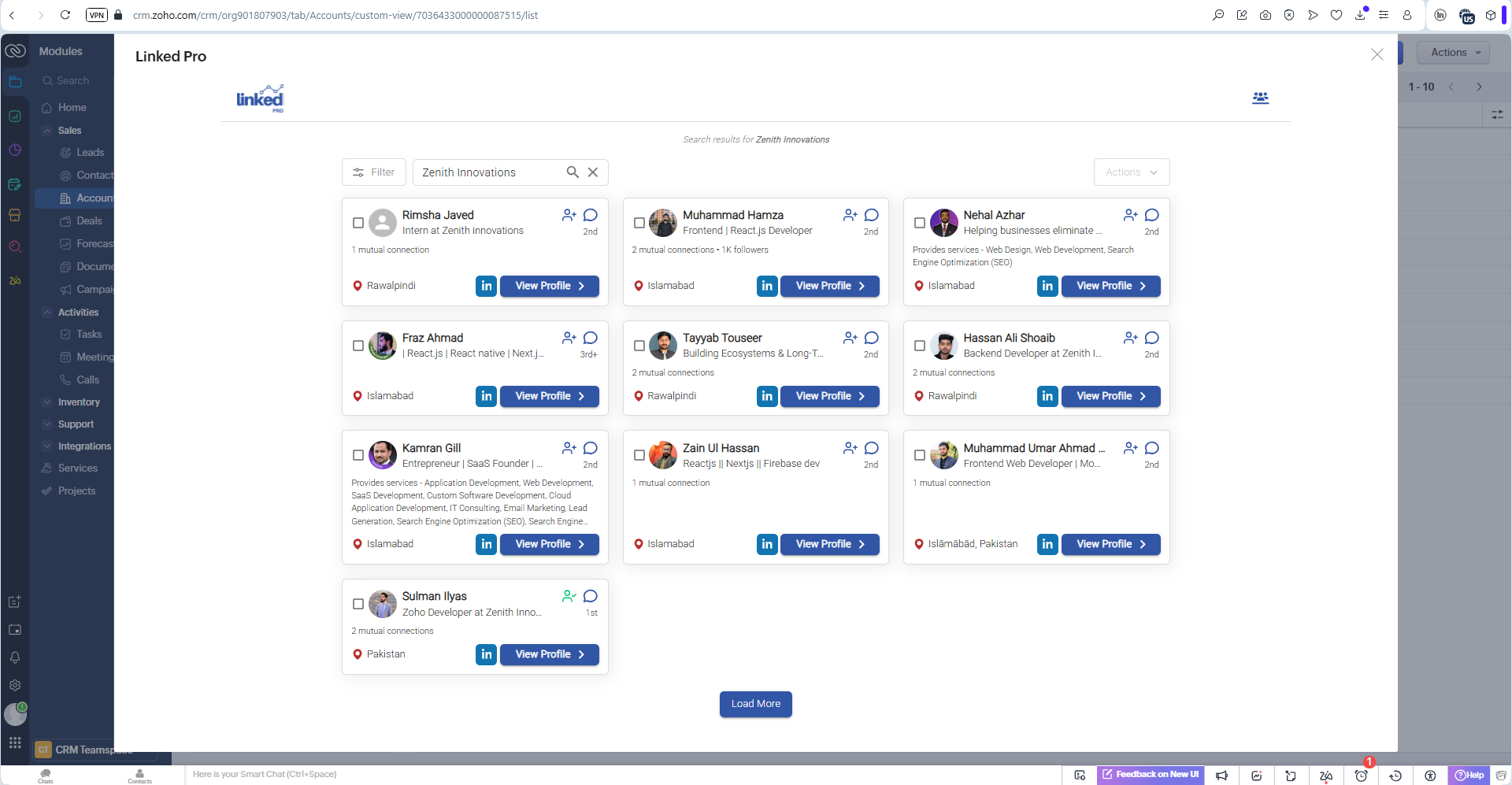Send a message to Rimsha Javed via chat bubble icon

(591, 214)
